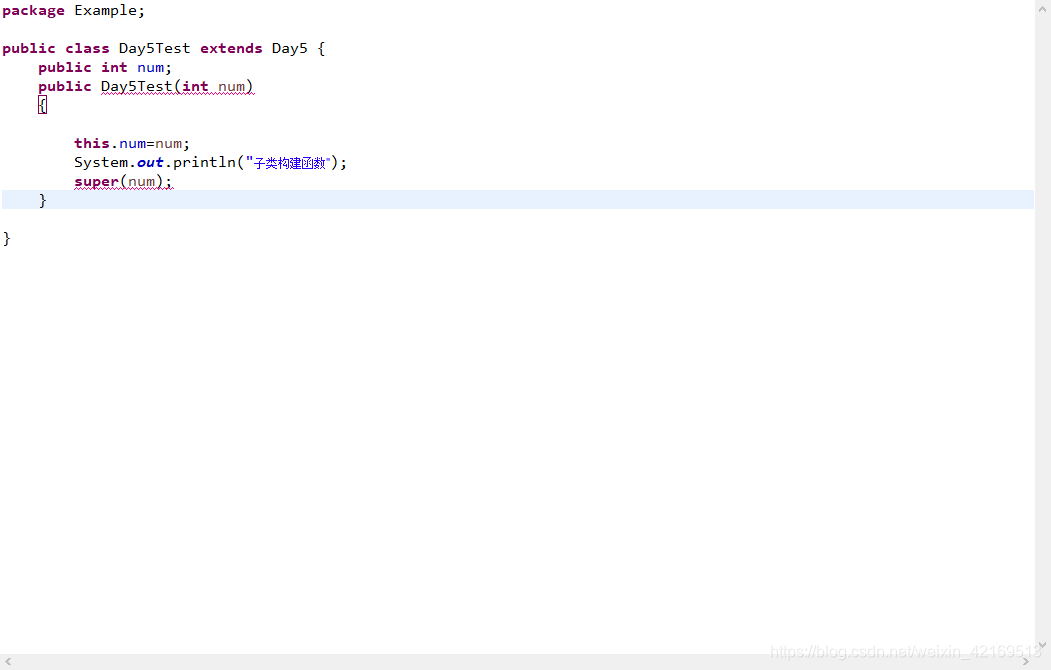The image size is (1051, 670).
Task: Click the vertical scrollbar down arrow
Action: click(x=1043, y=645)
